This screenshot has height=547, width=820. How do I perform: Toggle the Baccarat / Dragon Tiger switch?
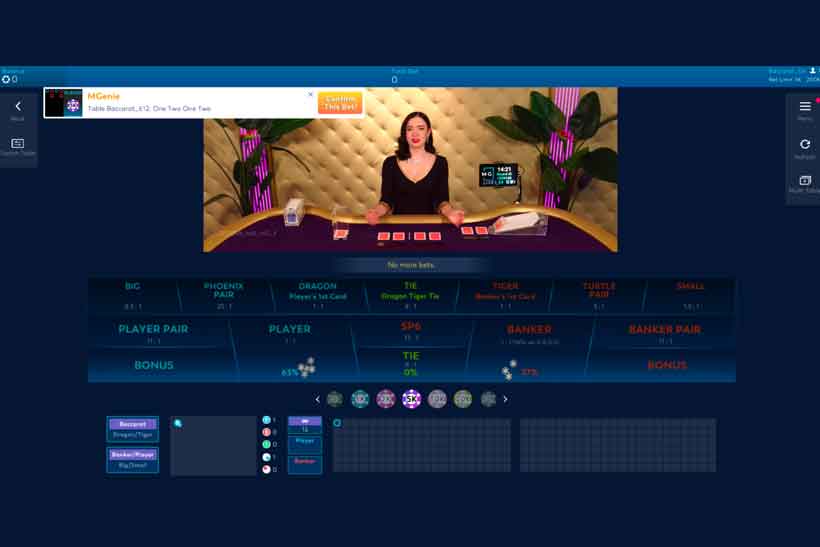(x=132, y=429)
